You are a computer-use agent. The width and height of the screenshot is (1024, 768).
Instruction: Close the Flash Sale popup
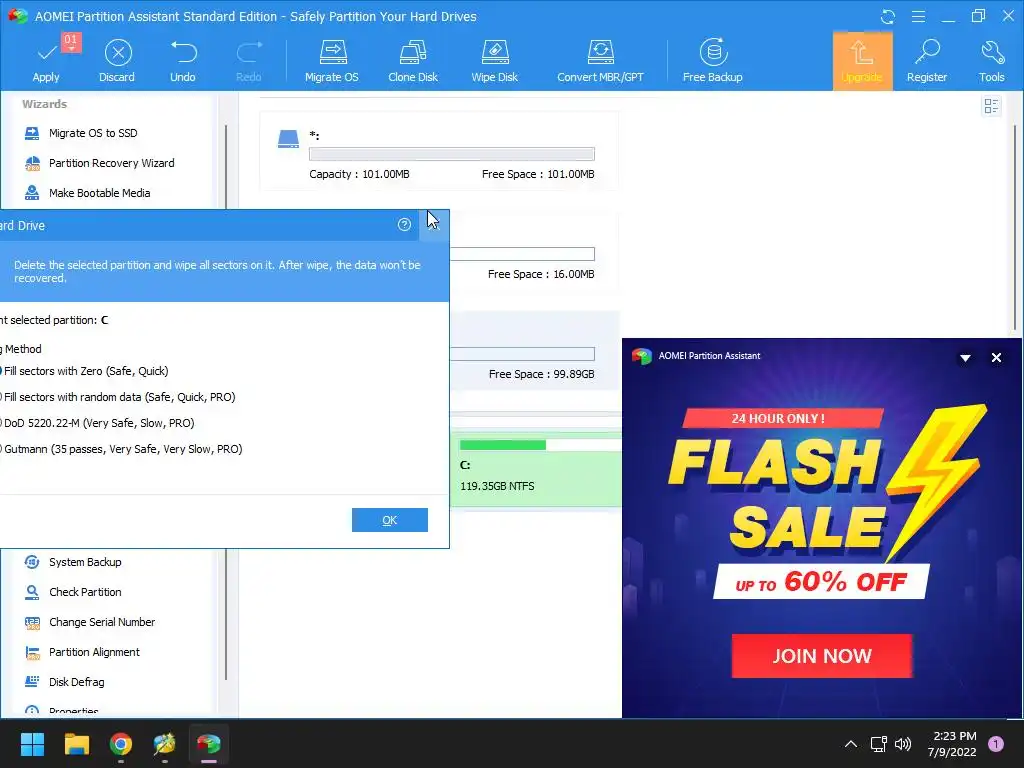(996, 357)
